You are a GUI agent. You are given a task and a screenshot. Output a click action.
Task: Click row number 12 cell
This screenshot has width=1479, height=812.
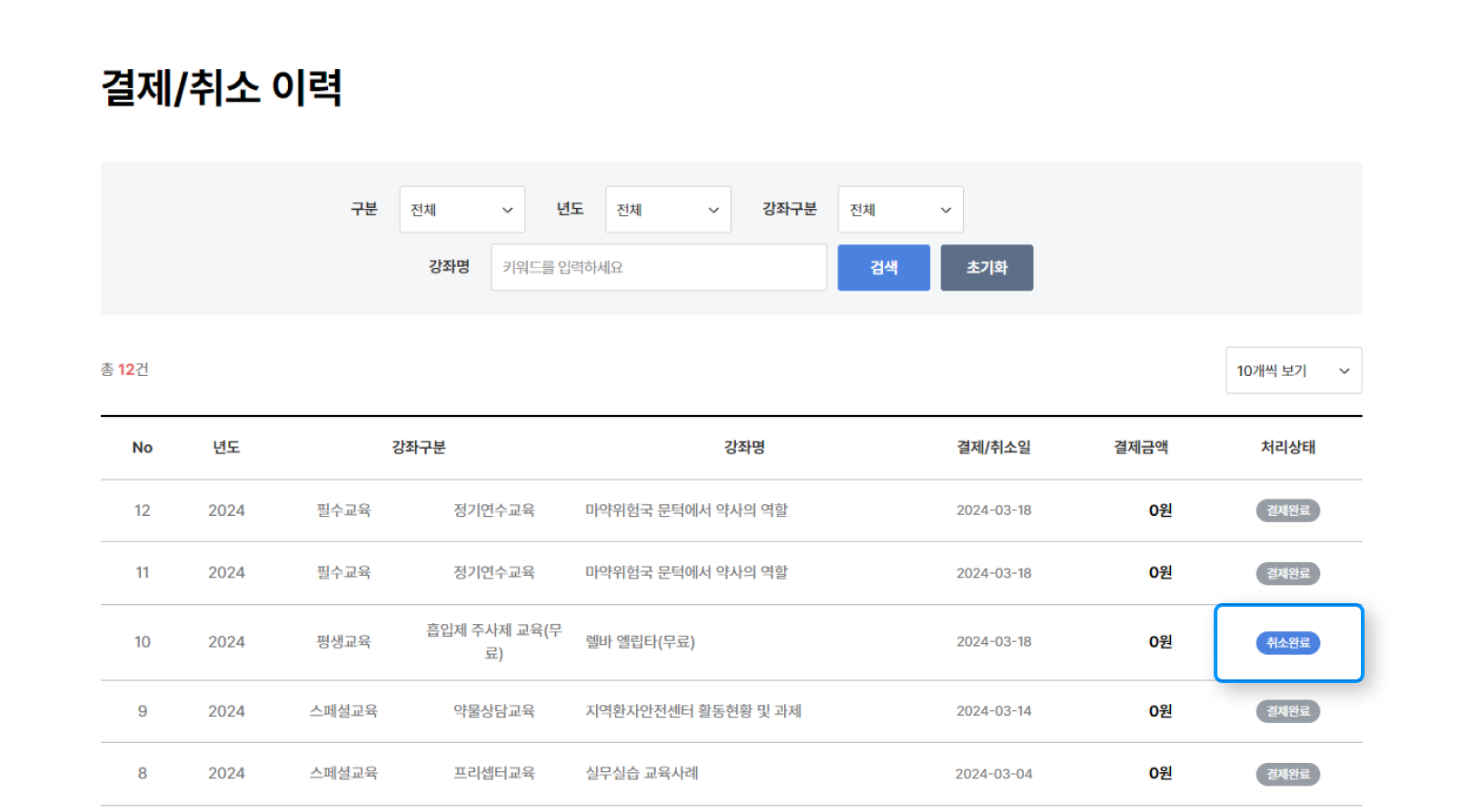[143, 510]
